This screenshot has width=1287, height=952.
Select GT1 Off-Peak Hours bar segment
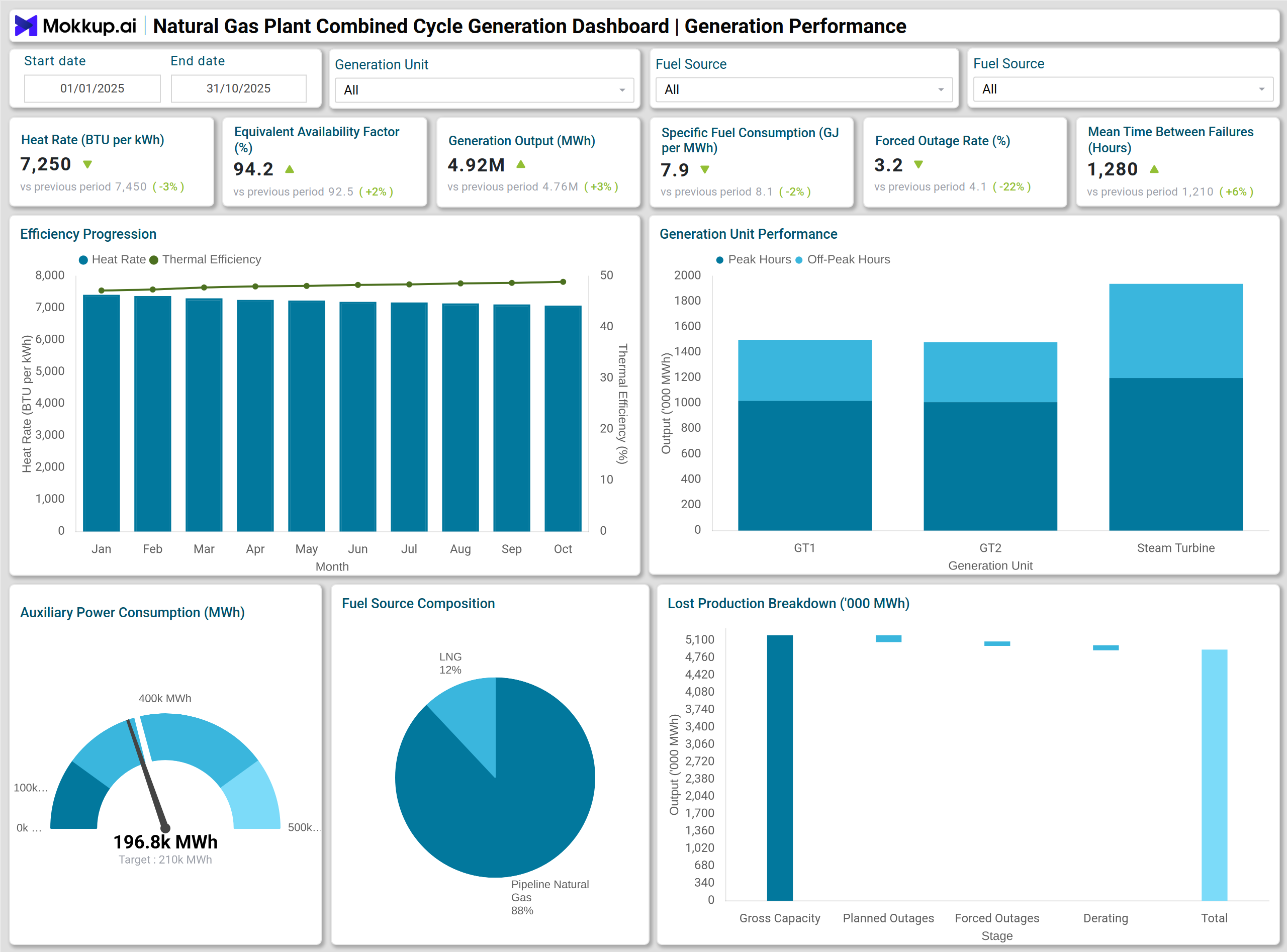pyautogui.click(x=805, y=370)
